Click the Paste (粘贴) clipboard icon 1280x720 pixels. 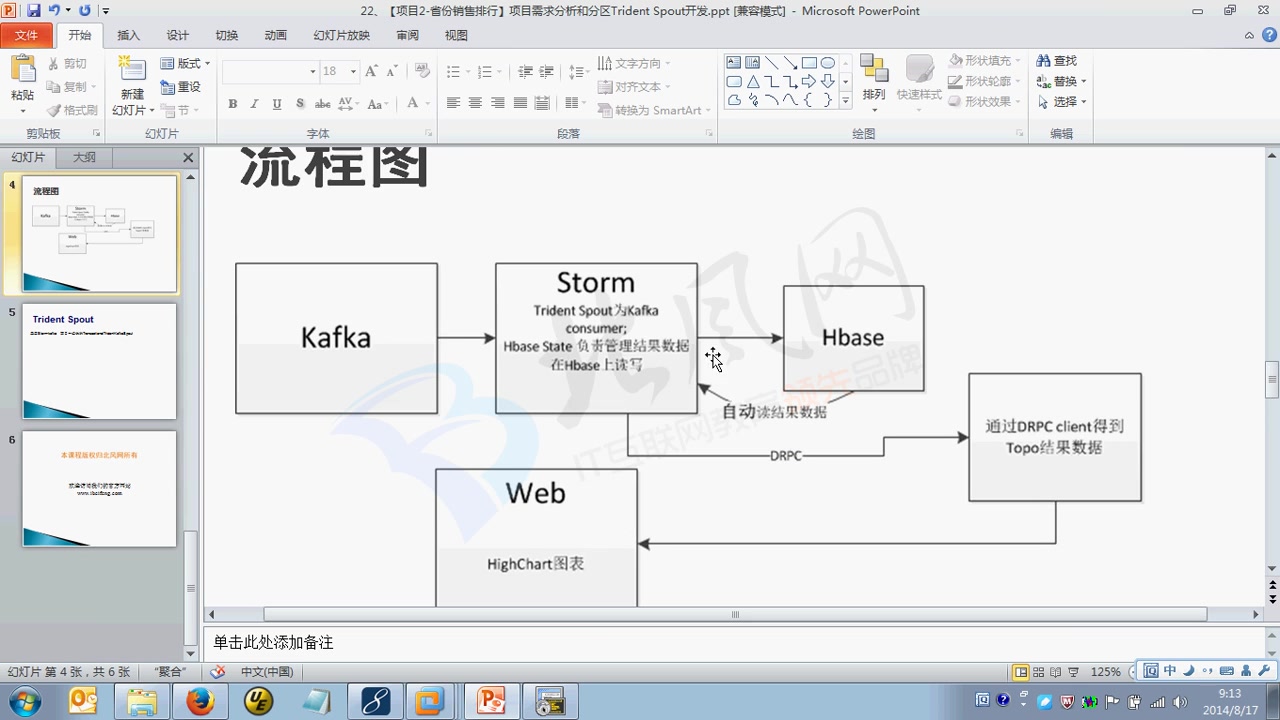point(22,70)
